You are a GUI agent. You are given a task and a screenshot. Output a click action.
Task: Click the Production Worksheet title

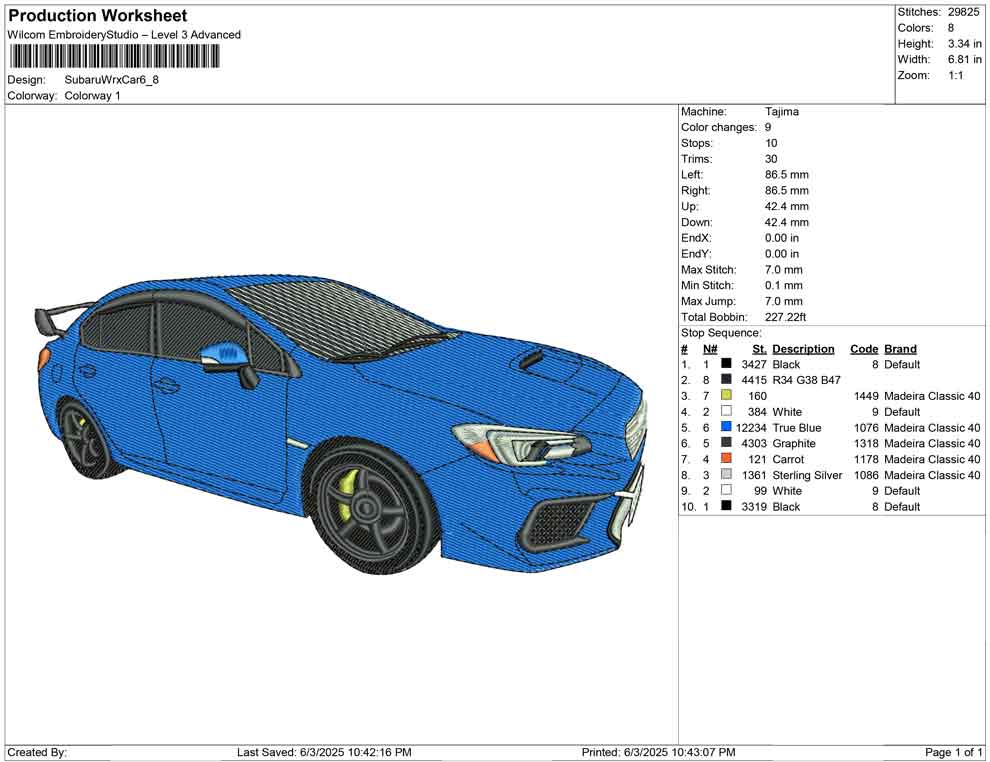(x=97, y=16)
